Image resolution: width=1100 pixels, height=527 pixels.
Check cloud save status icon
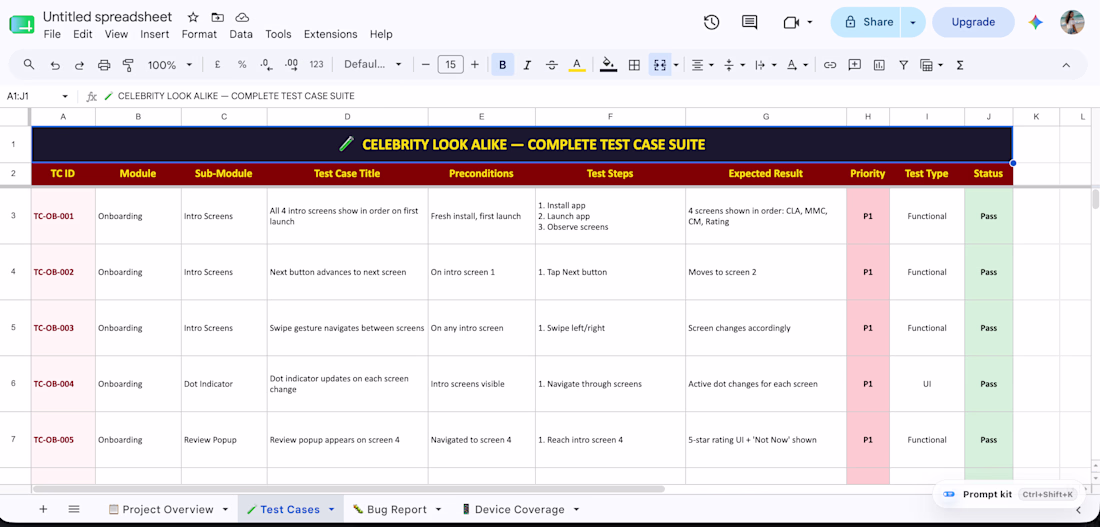coord(242,17)
